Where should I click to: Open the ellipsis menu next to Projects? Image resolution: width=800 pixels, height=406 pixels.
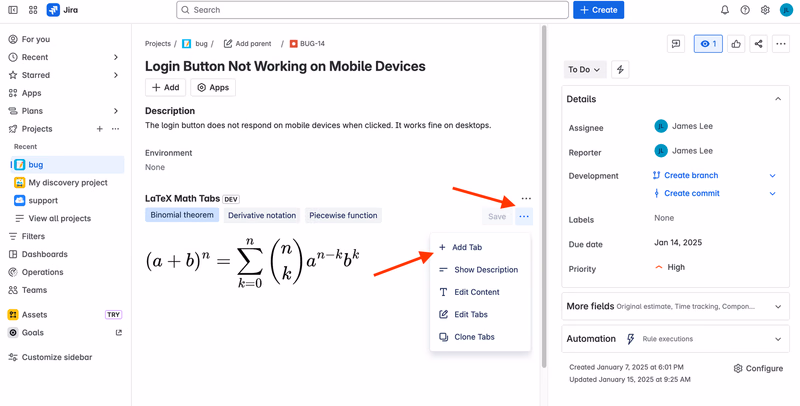(115, 129)
